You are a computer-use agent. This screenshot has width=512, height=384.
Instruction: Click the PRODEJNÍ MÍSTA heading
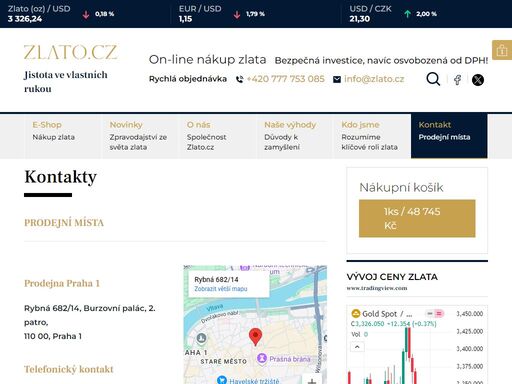(64, 223)
